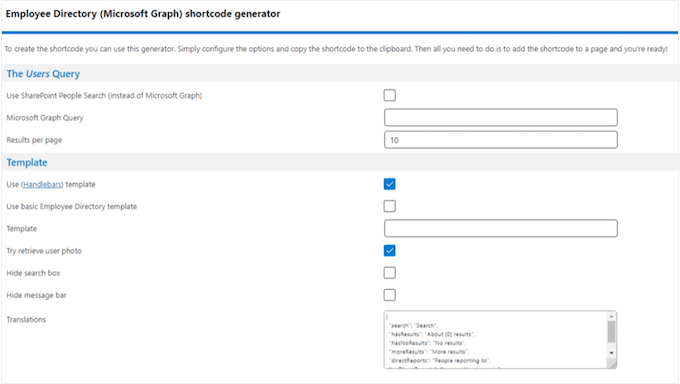680x384 pixels.
Task: Click the Translations label
Action: (x=26, y=319)
